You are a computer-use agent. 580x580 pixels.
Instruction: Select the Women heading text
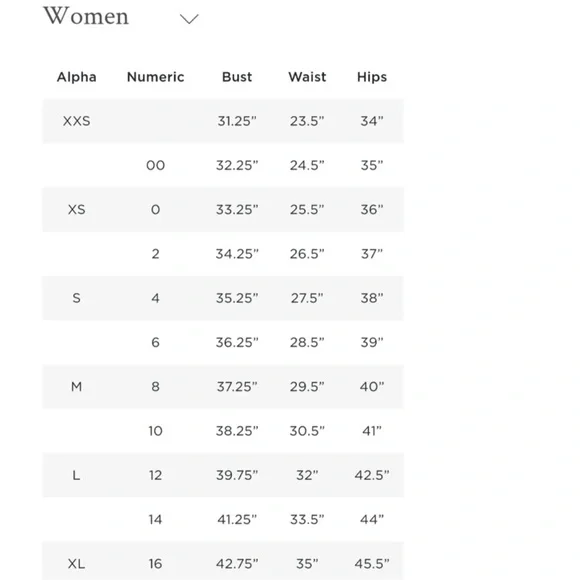(86, 16)
